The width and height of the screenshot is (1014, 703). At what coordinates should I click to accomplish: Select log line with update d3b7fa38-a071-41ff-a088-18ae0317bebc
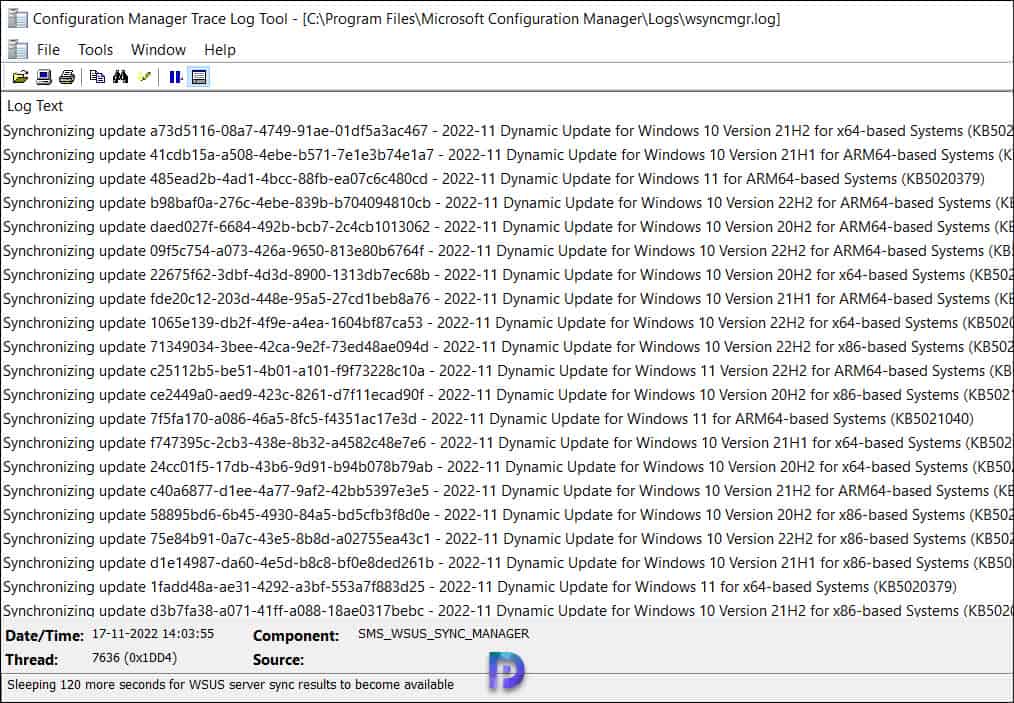click(507, 610)
